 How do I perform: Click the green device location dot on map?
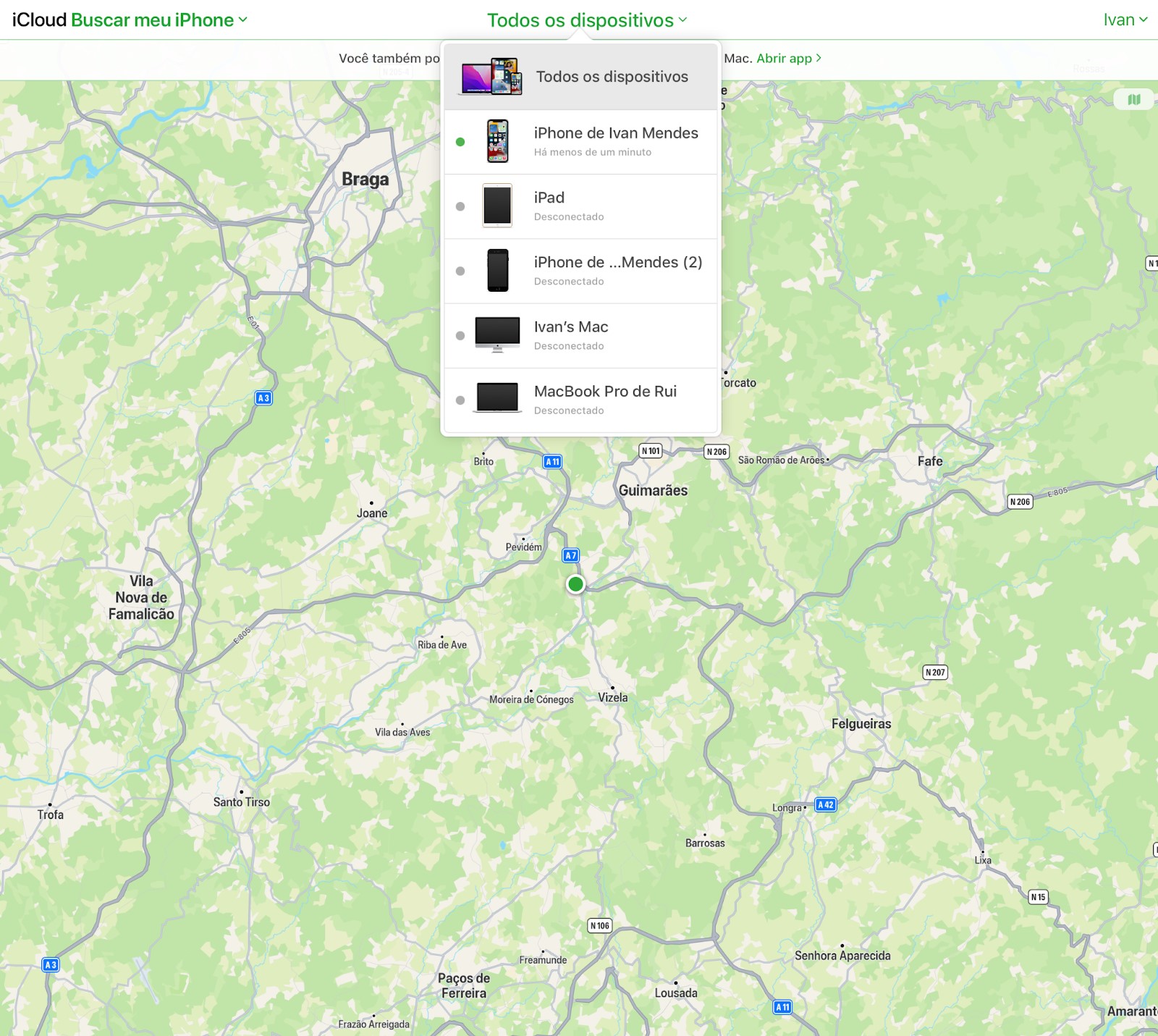575,584
